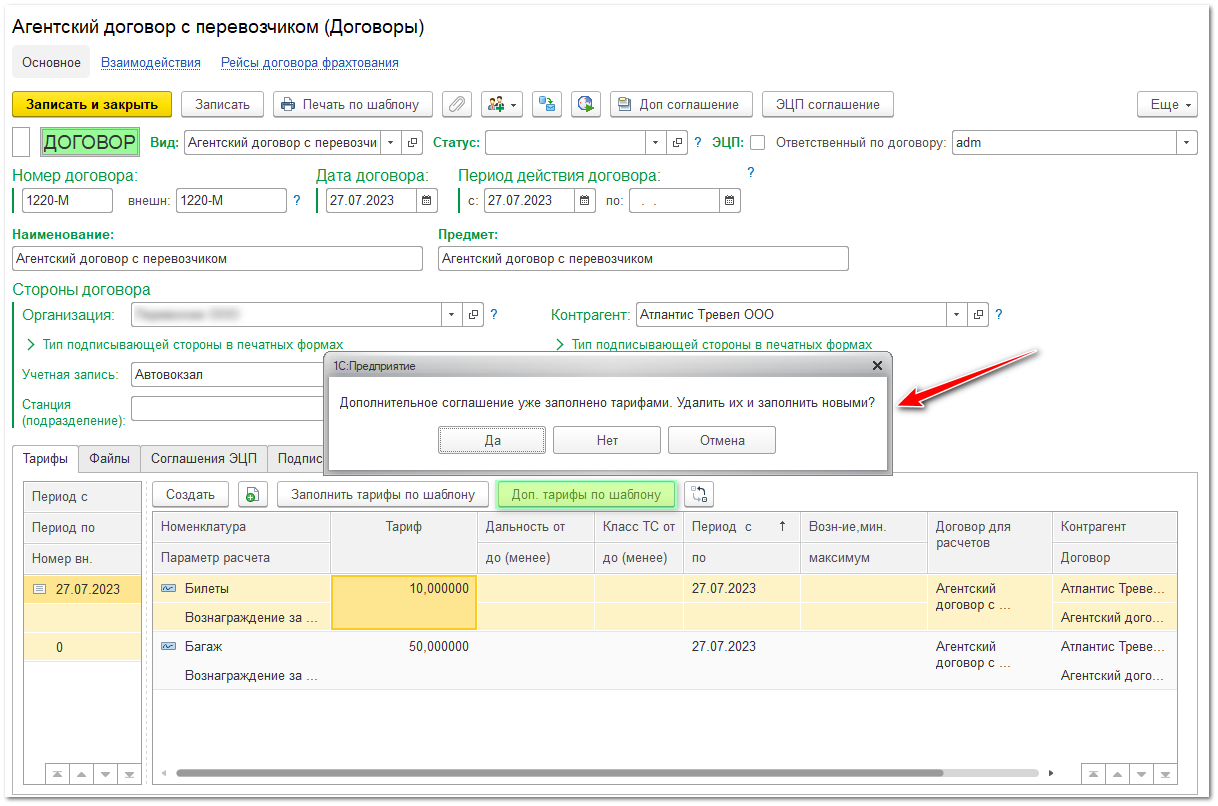Screen dimensions: 1218x806
Task: Click the open-form icon next to Контрагент field
Action: coord(979,314)
